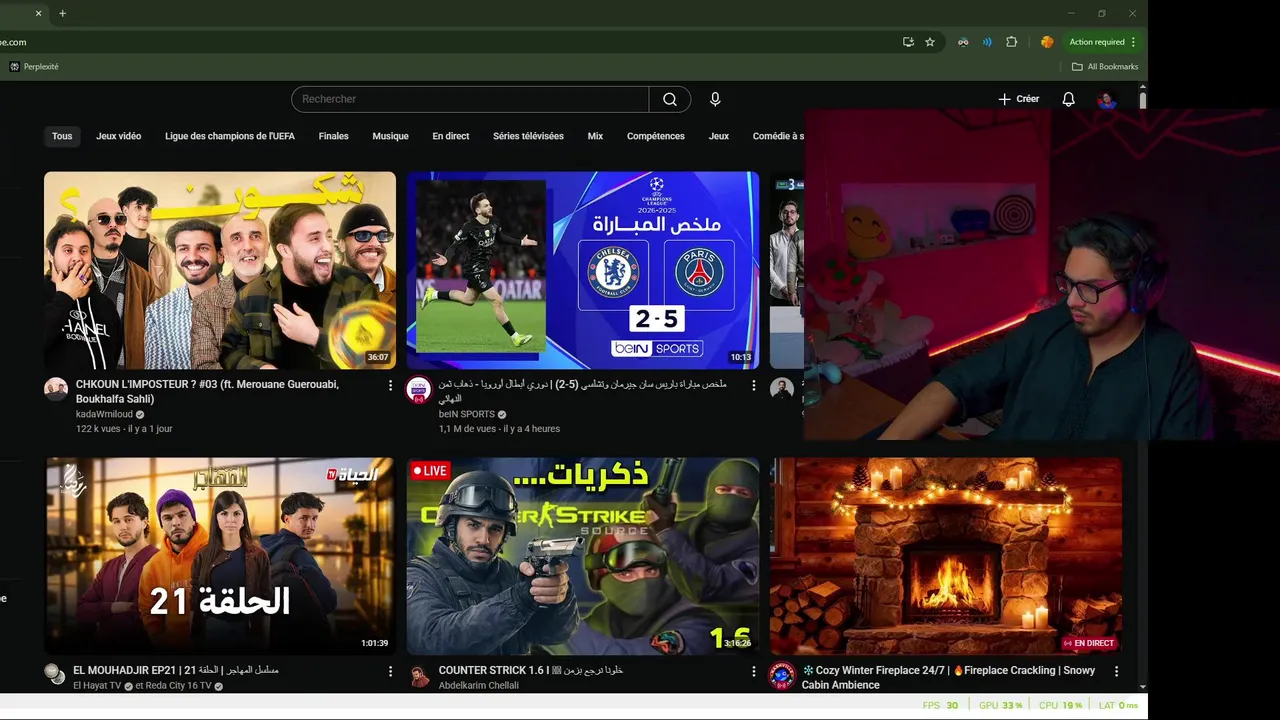Image resolution: width=1280 pixels, height=720 pixels.
Task: Filter by Ligue des champions de l'UEFA
Action: [230, 136]
